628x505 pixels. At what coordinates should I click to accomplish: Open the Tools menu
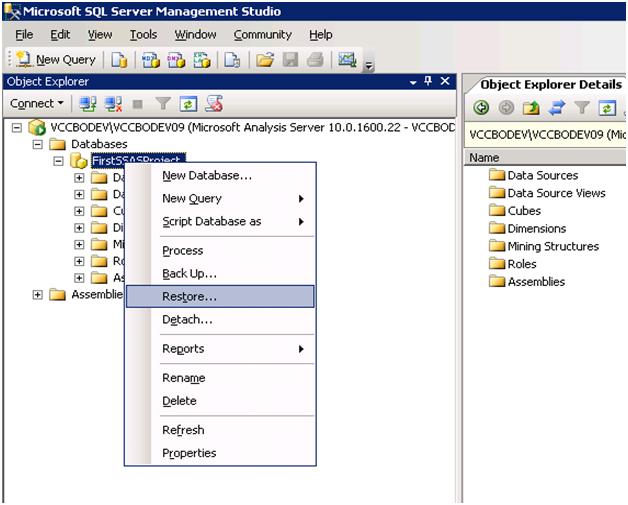click(143, 35)
